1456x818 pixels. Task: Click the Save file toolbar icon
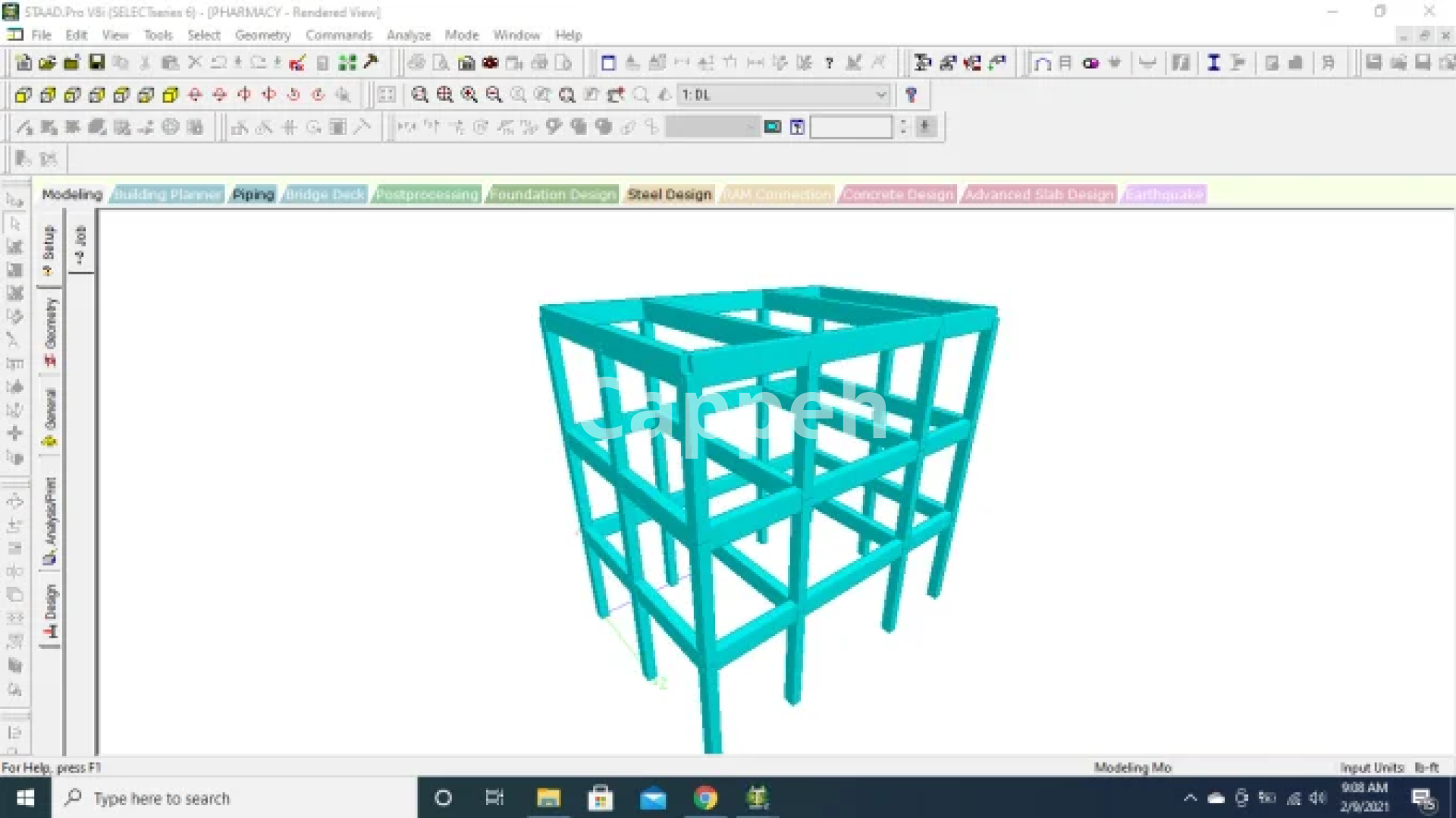(96, 63)
